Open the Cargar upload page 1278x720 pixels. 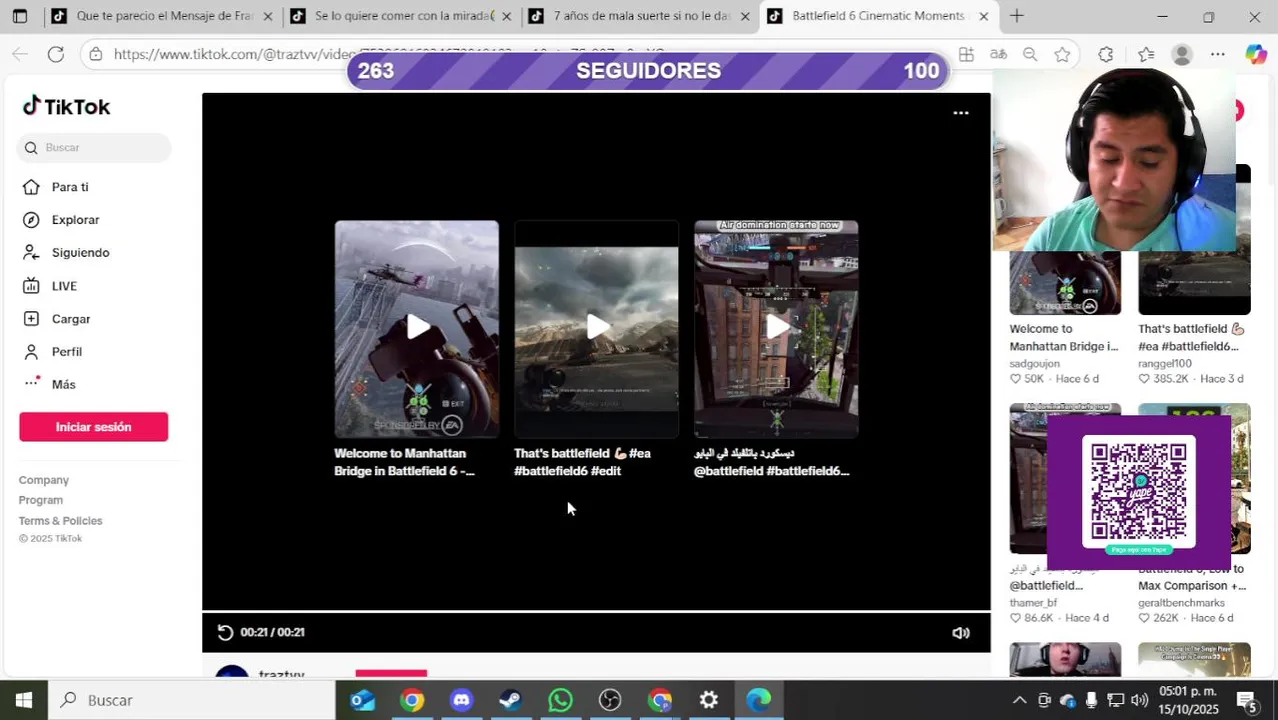71,319
